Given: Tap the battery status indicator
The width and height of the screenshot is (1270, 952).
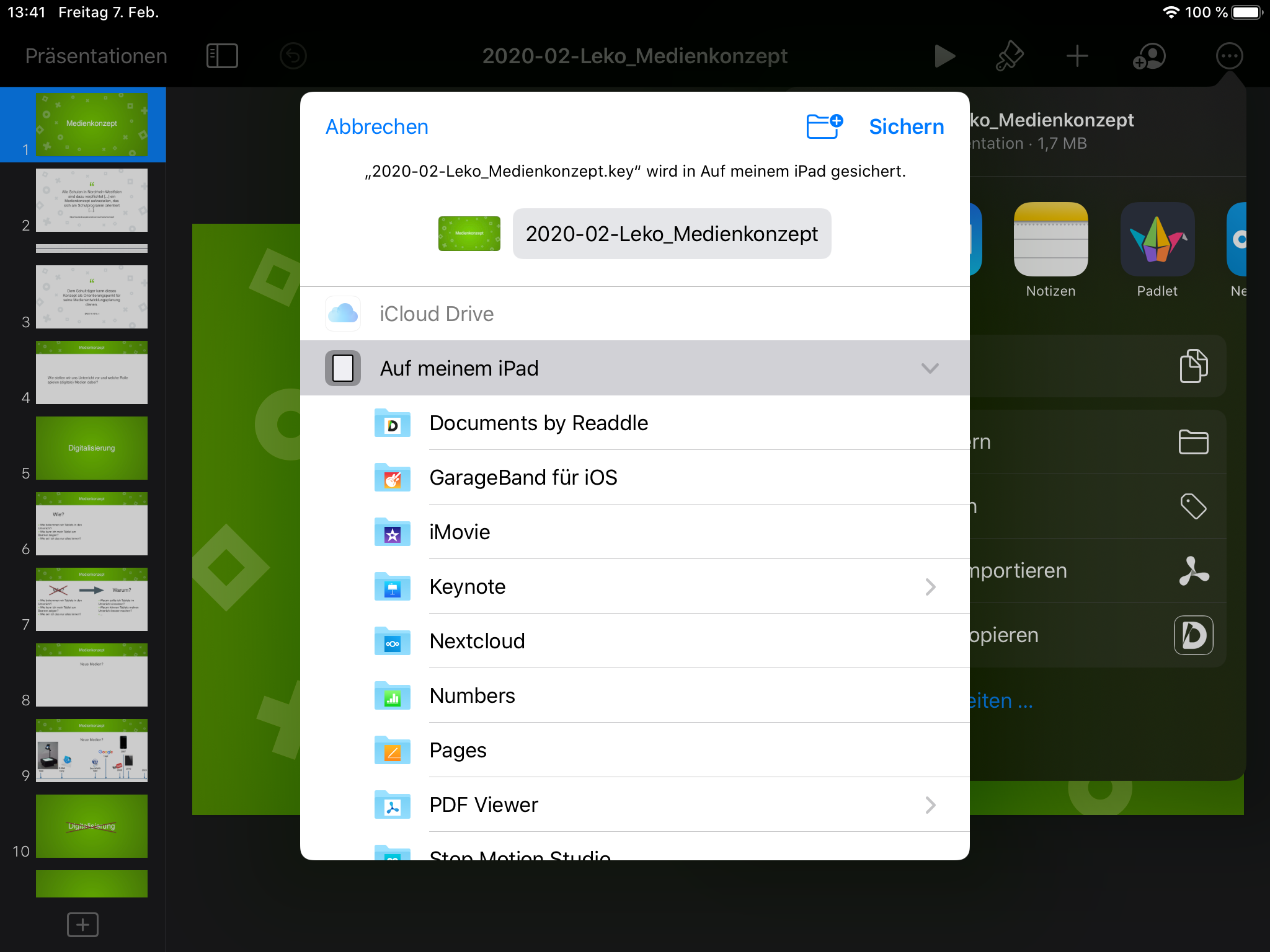Looking at the screenshot, I should [1248, 12].
